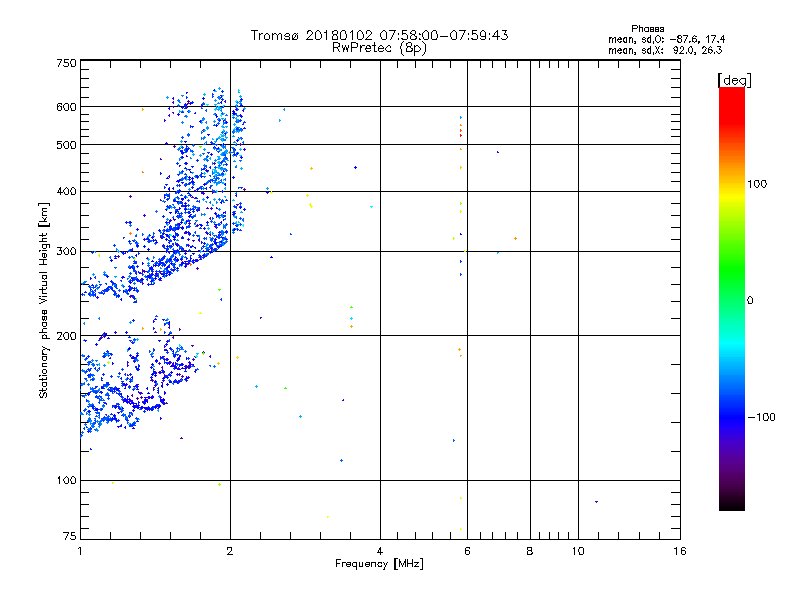Click the Frequency [MHz] axis title
This screenshot has height=600, width=800.
point(380,564)
